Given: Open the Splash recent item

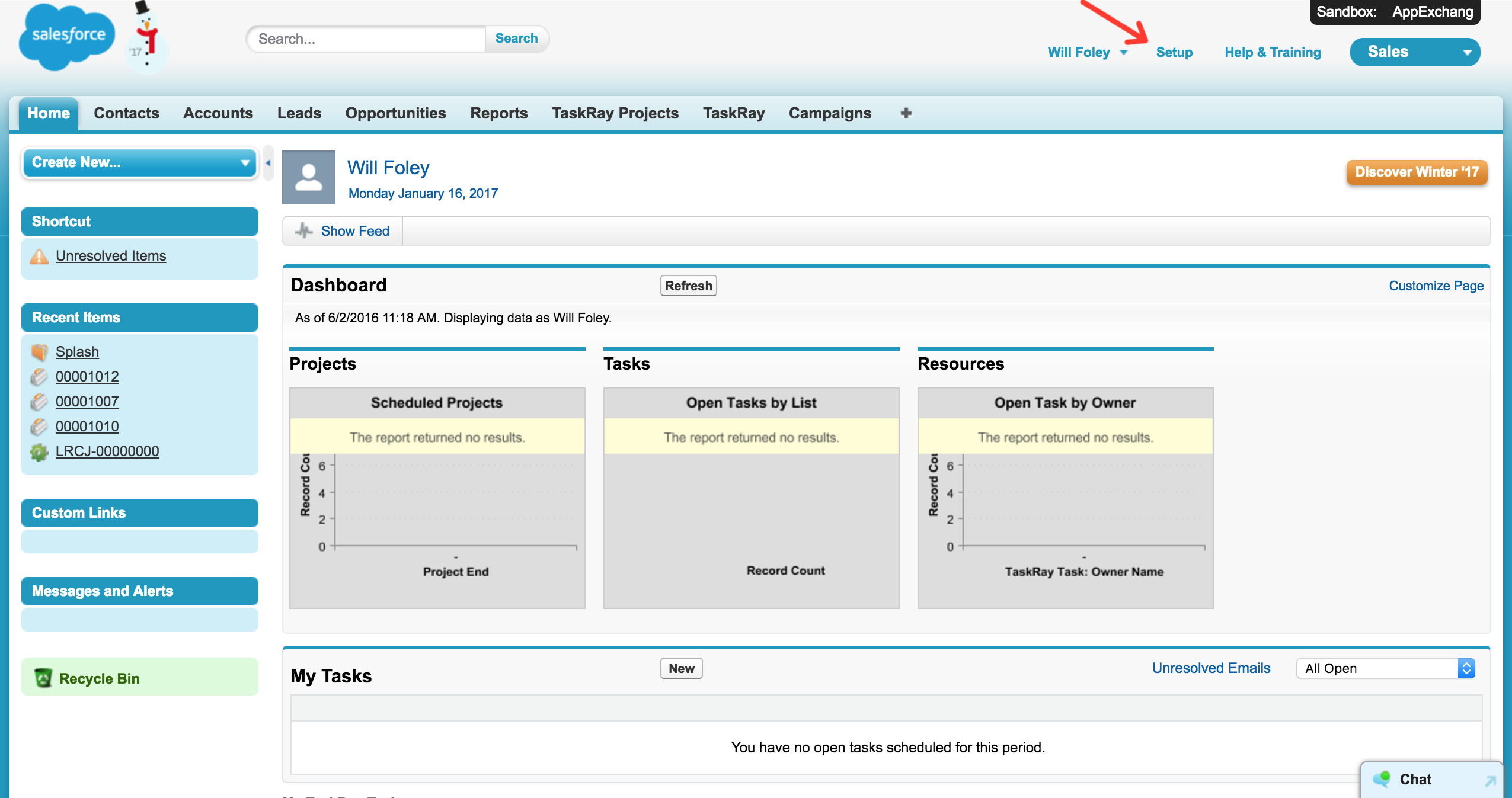Looking at the screenshot, I should [x=77, y=352].
